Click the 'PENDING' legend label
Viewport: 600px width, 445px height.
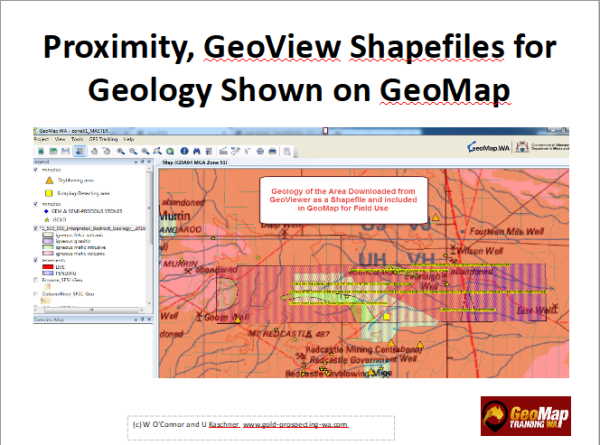(x=66, y=273)
